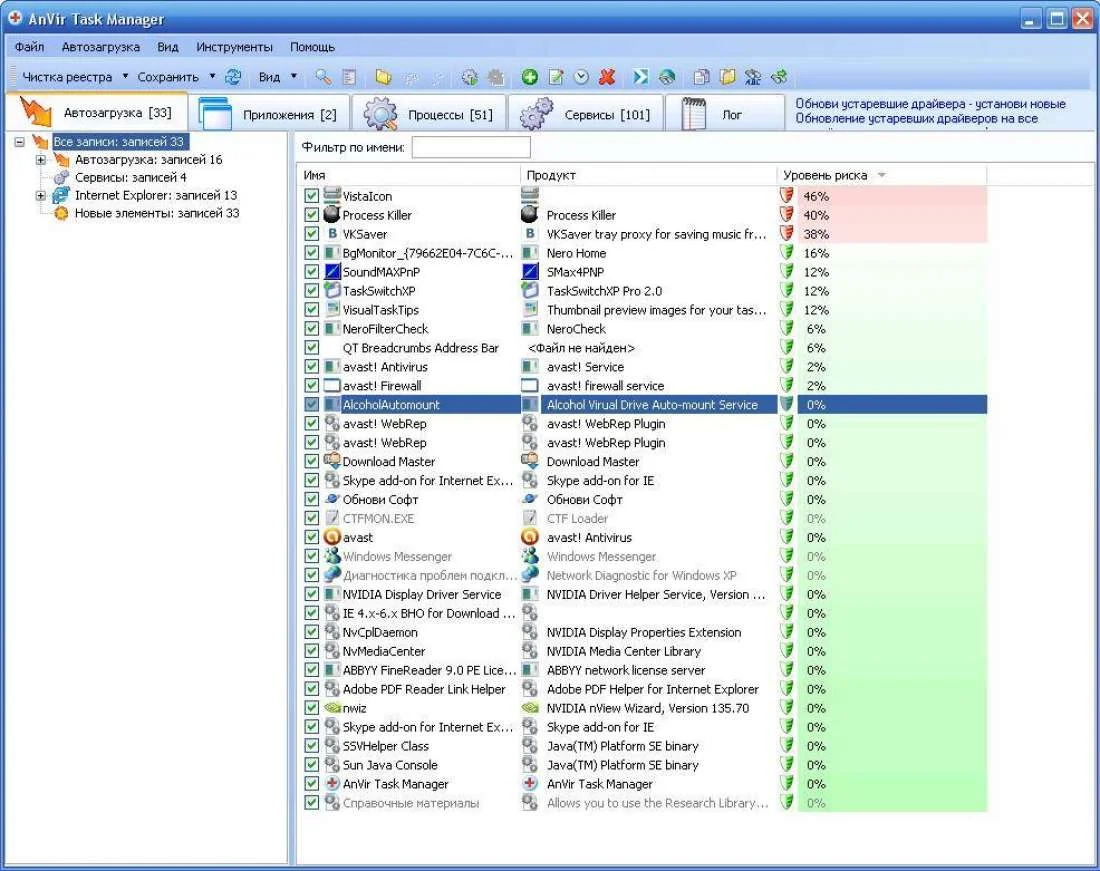This screenshot has width=1100, height=871.
Task: Disable the AnVir Task Manager startup entry checkbox
Action: click(312, 784)
